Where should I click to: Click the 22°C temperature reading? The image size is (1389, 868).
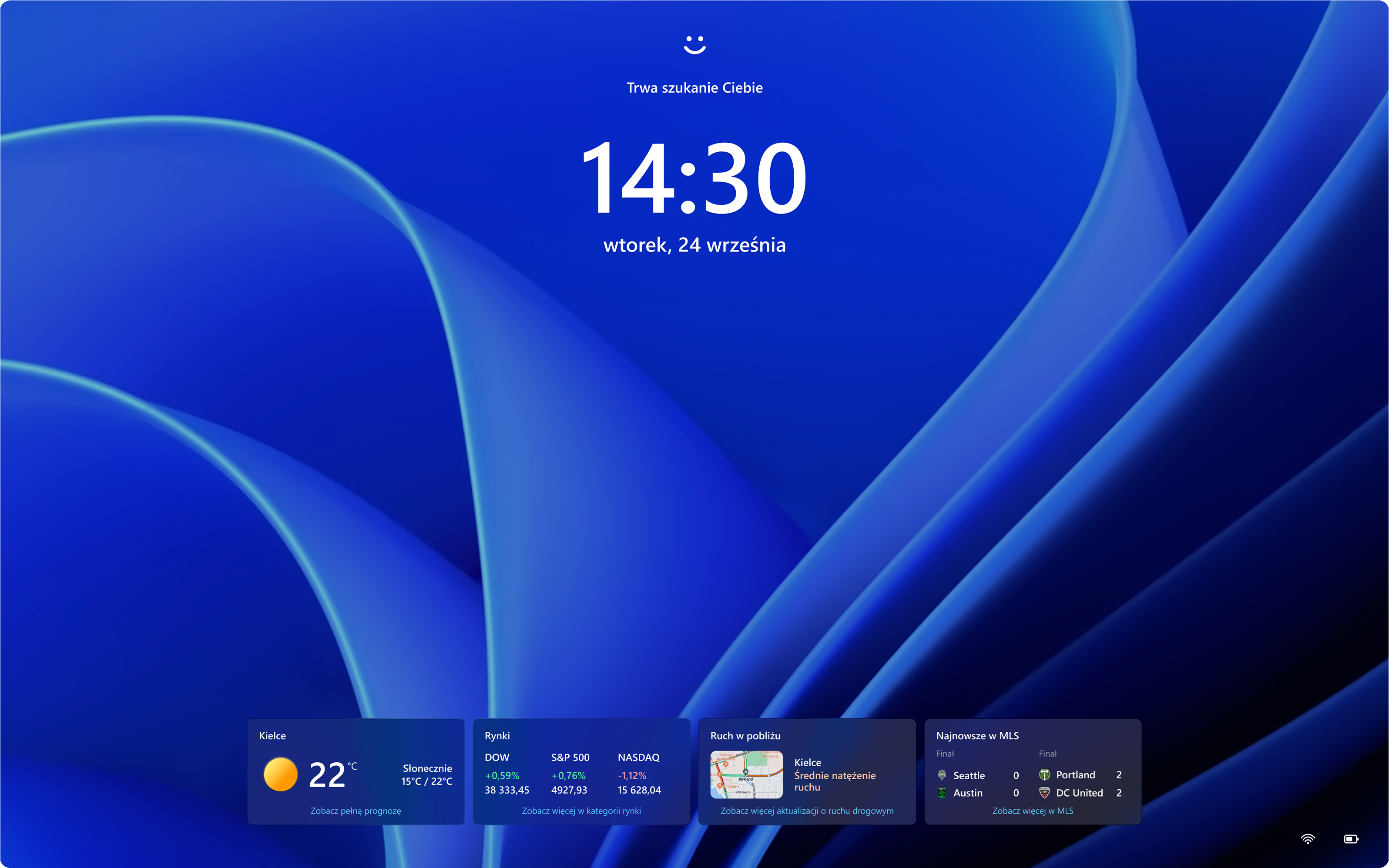point(327,774)
